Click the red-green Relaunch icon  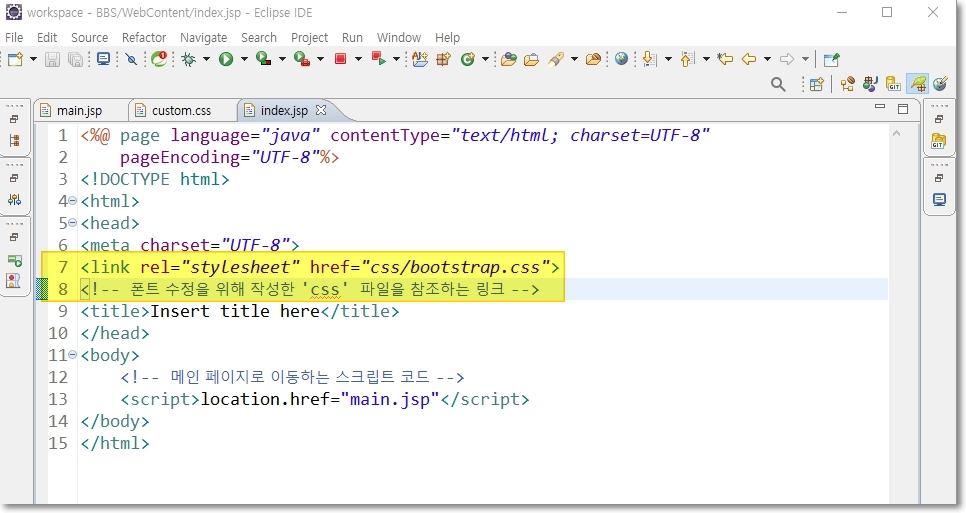pos(379,59)
